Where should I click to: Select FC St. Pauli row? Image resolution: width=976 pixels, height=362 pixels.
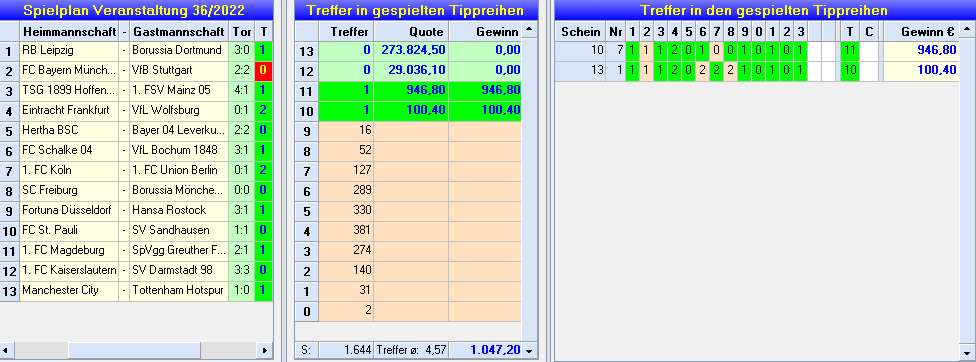136,231
